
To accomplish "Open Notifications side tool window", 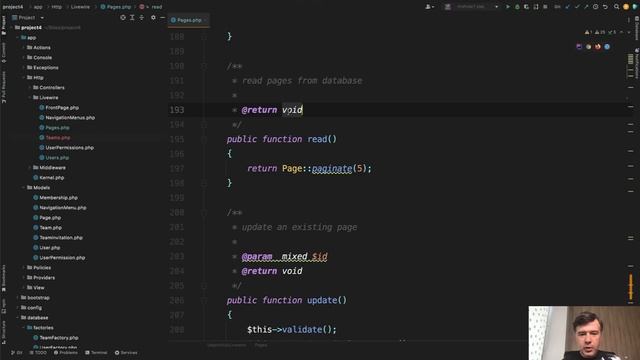I will 637,63.
